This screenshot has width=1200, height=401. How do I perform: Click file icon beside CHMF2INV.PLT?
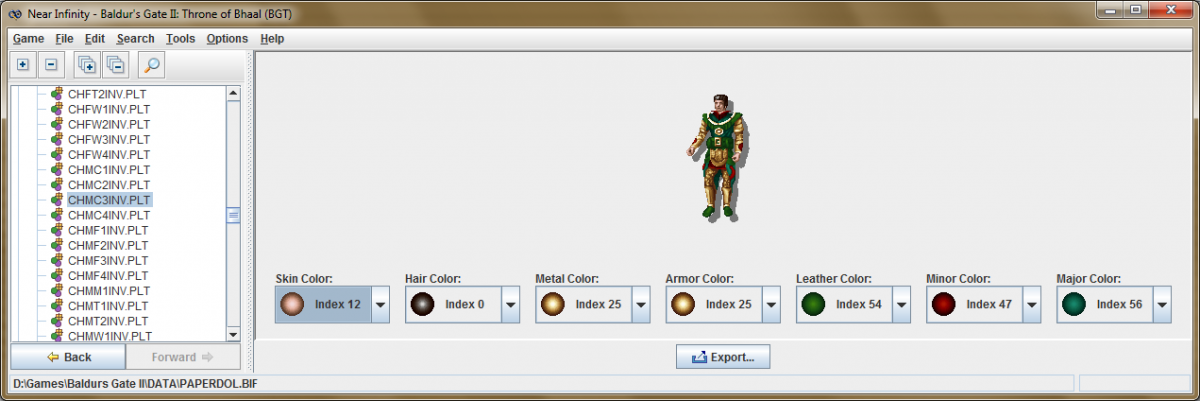(x=57, y=245)
